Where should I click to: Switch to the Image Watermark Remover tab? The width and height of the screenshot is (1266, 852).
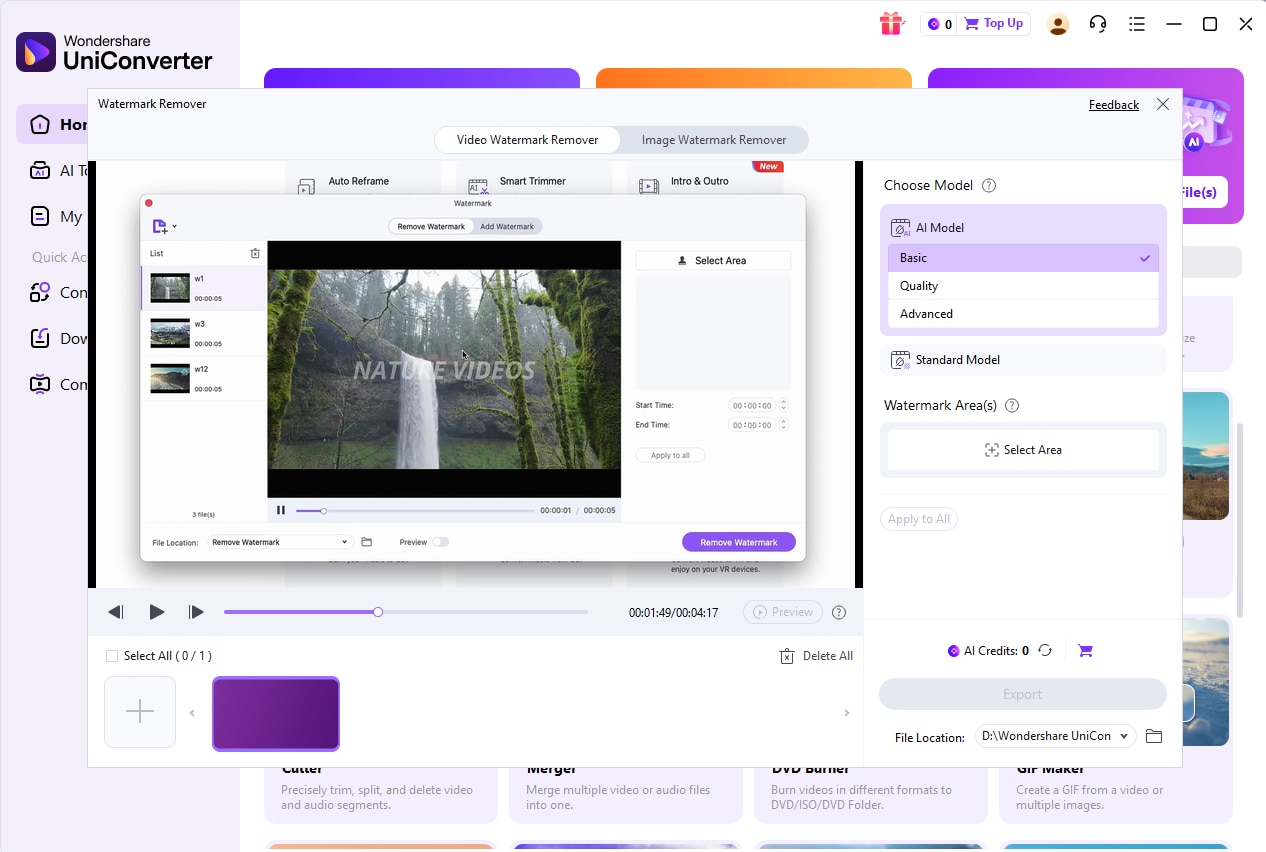714,140
